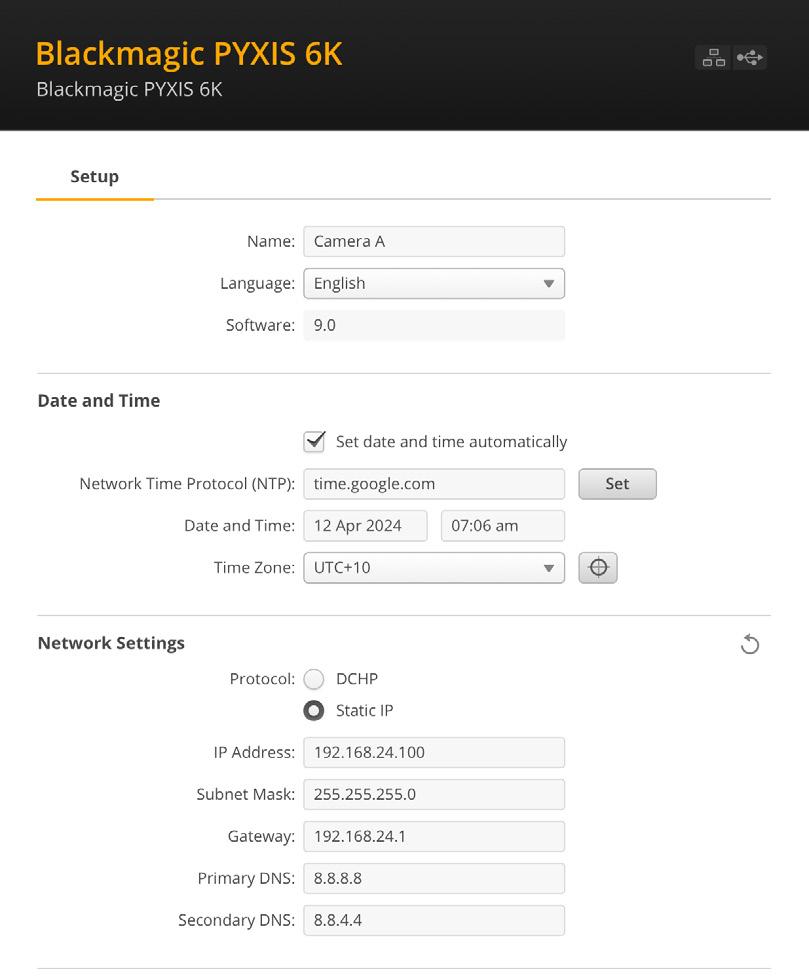
Task: Uncheck Set date and time automatically
Action: click(x=315, y=441)
